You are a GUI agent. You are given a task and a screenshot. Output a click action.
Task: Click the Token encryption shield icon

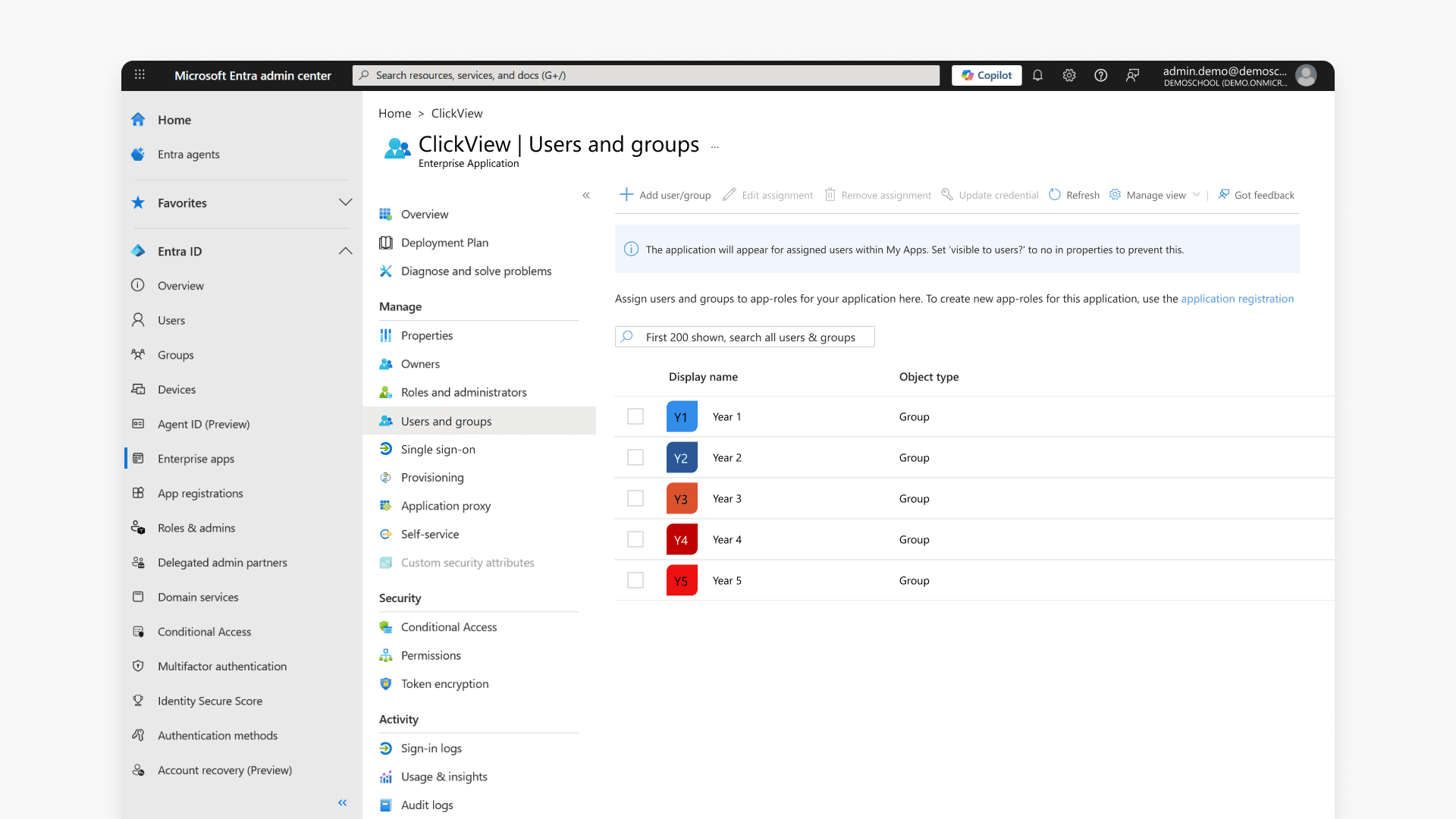coord(385,684)
